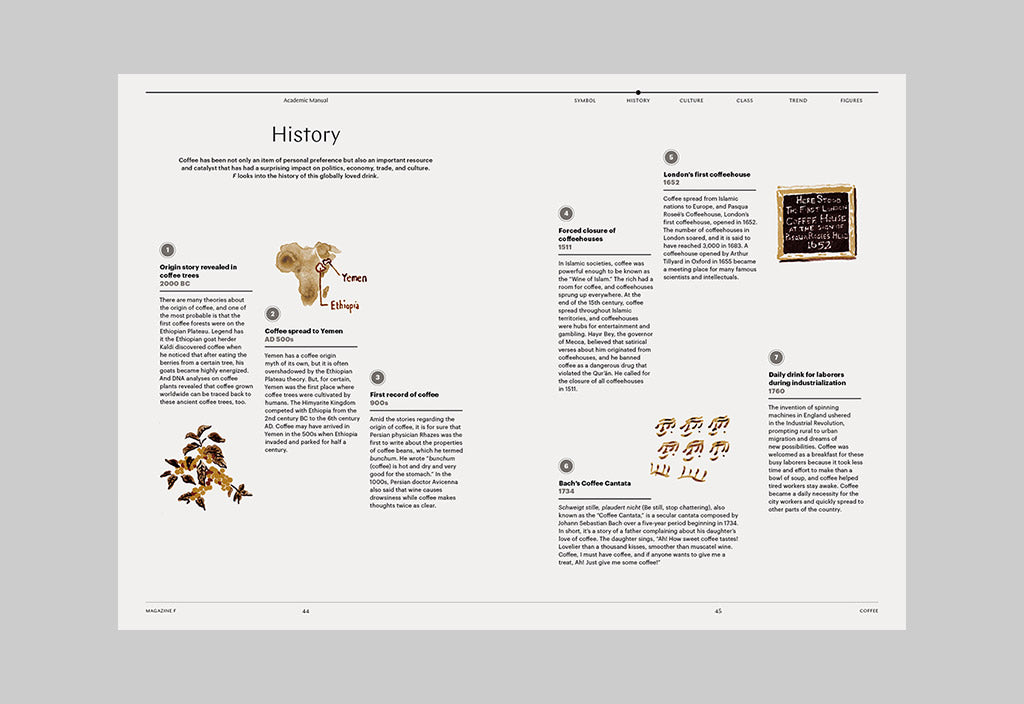Go to the TREND section in the header
Viewport: 1024px width, 704px height.
click(x=797, y=100)
